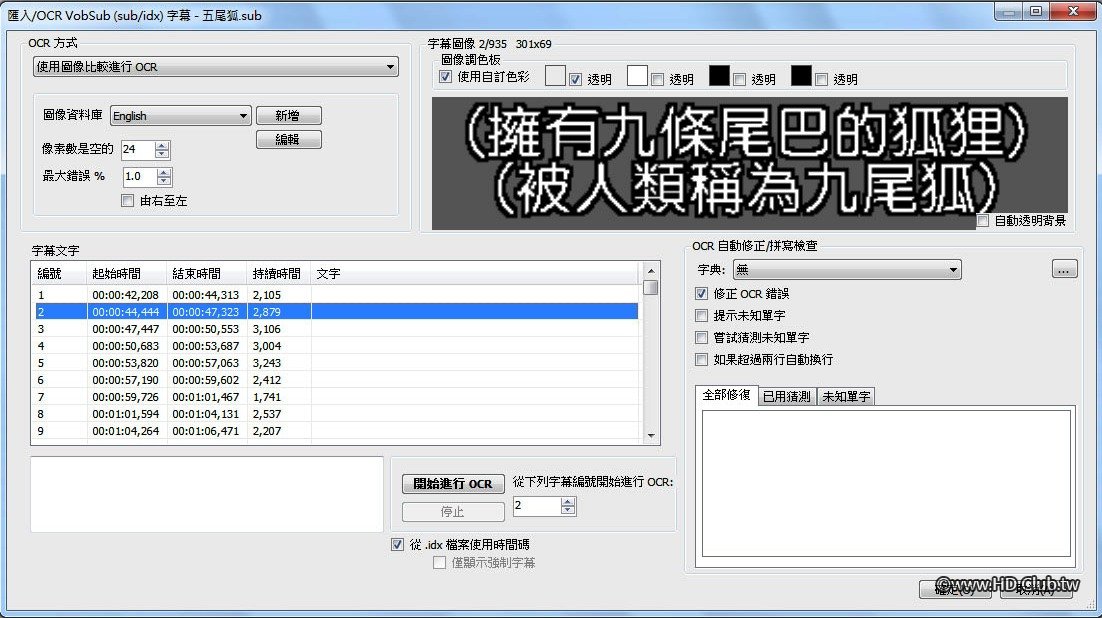
Task: Enable the 提示未知單字 checkbox
Action: coord(701,315)
